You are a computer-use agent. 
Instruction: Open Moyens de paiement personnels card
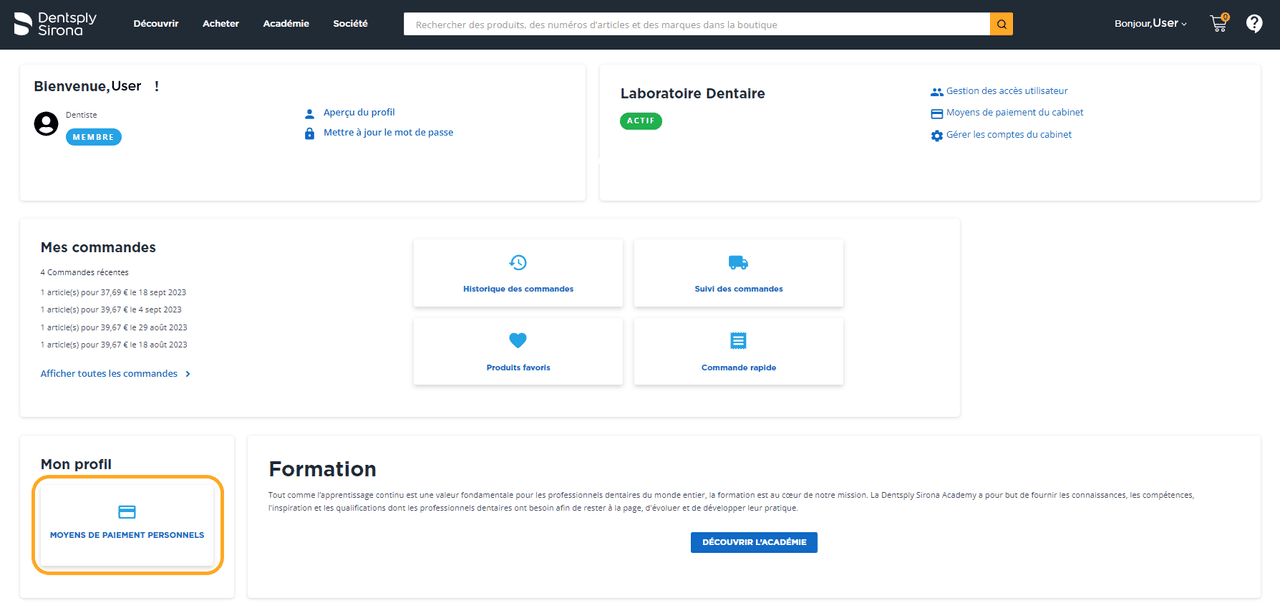click(127, 524)
